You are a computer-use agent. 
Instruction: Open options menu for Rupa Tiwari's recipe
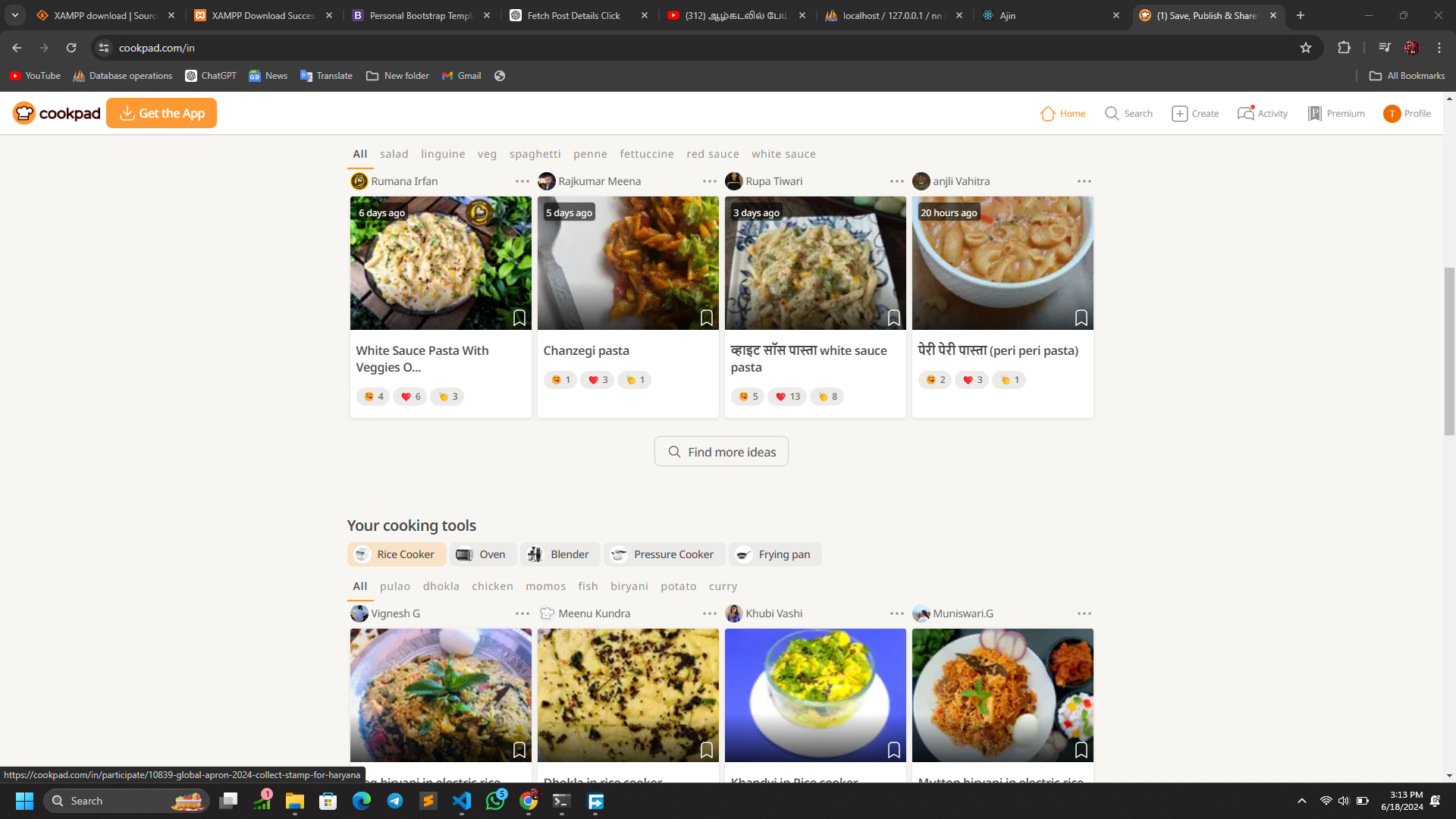[896, 180]
